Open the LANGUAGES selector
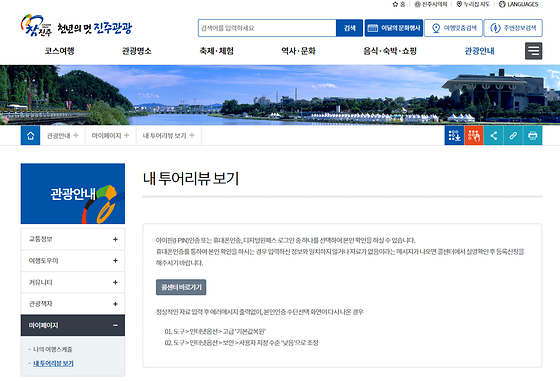 point(518,4)
